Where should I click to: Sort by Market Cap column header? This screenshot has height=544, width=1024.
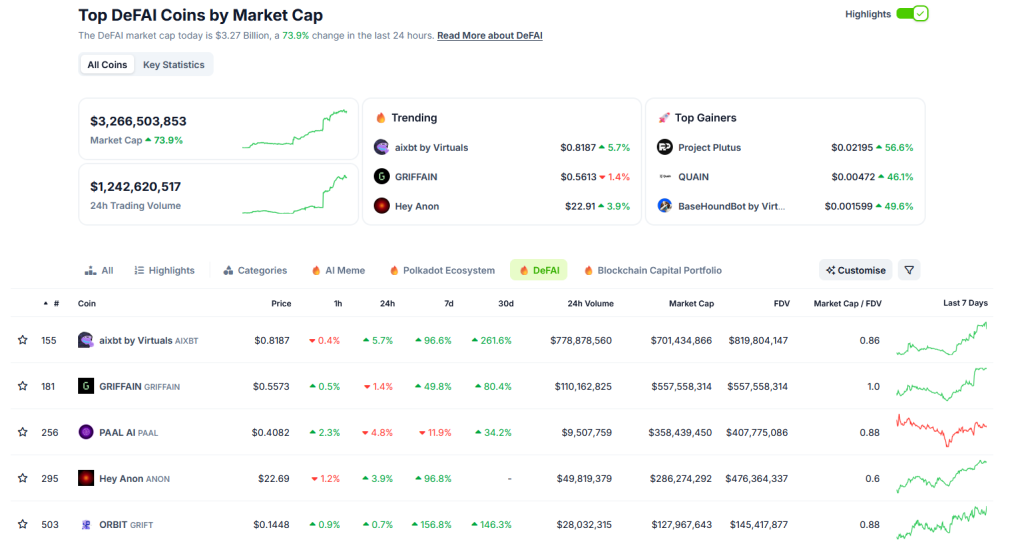click(691, 303)
